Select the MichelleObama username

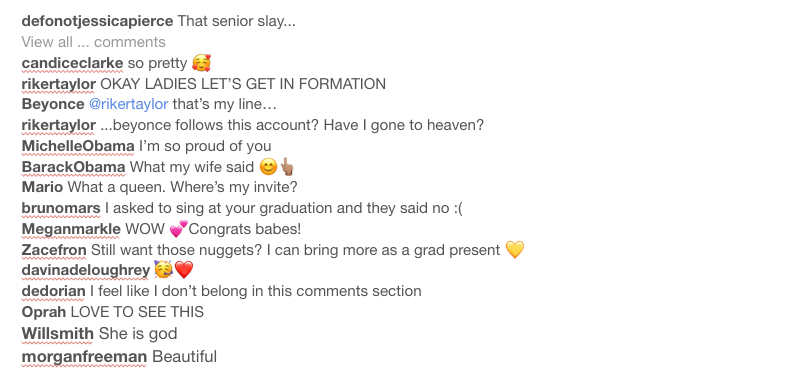click(x=78, y=146)
